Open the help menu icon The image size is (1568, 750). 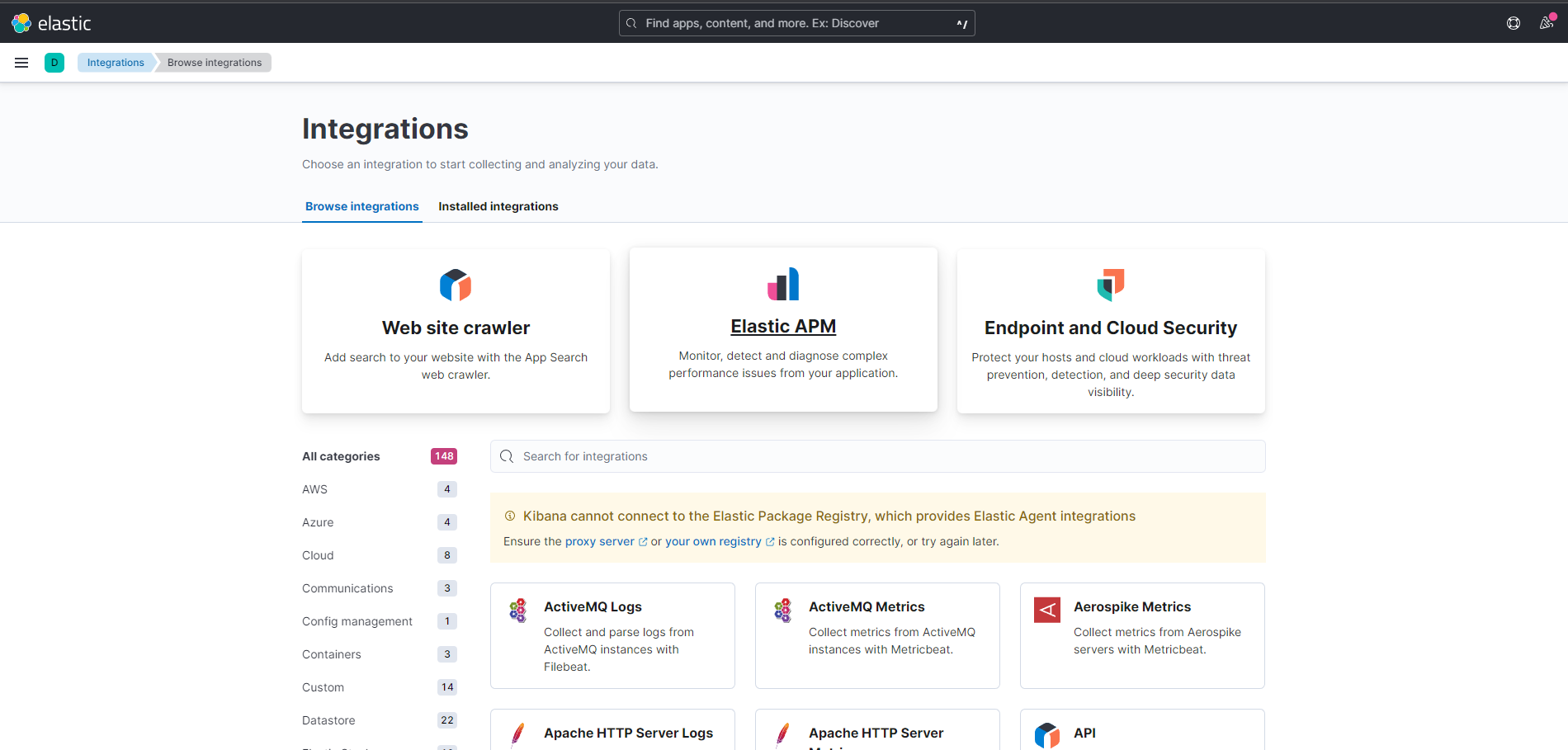(x=1514, y=23)
